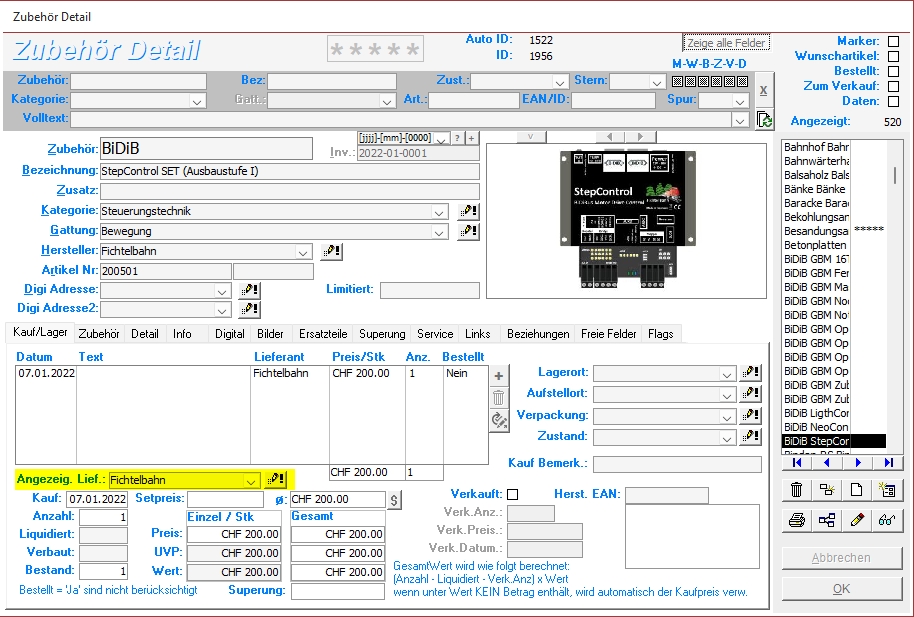Print the record using the printer icon
The width and height of the screenshot is (914, 617).
tap(797, 520)
